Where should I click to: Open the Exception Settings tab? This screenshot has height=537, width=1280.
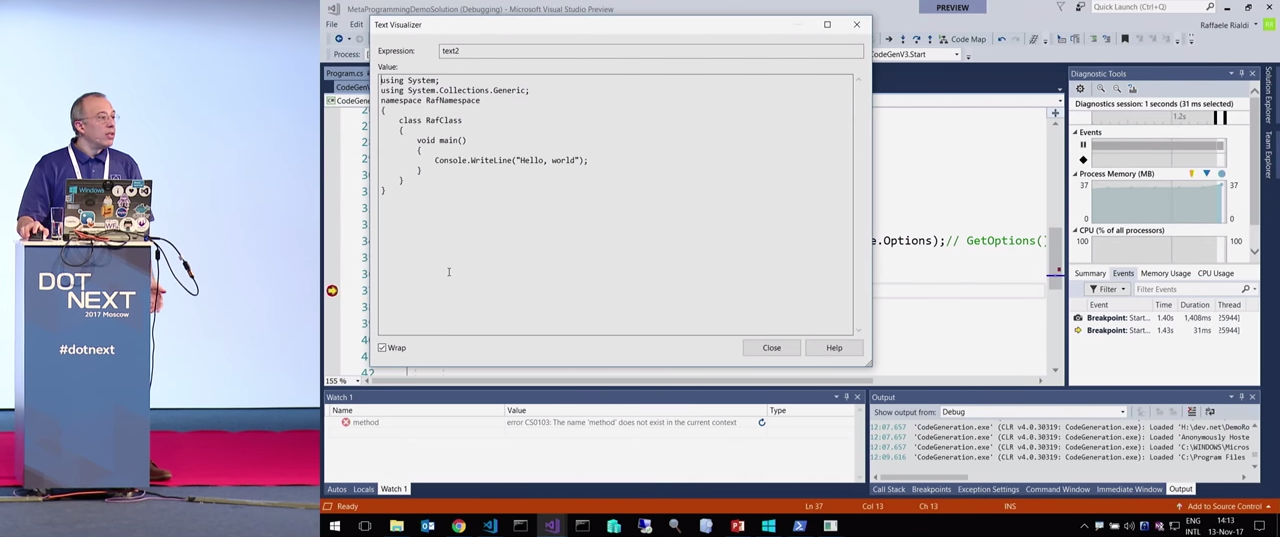(987, 489)
